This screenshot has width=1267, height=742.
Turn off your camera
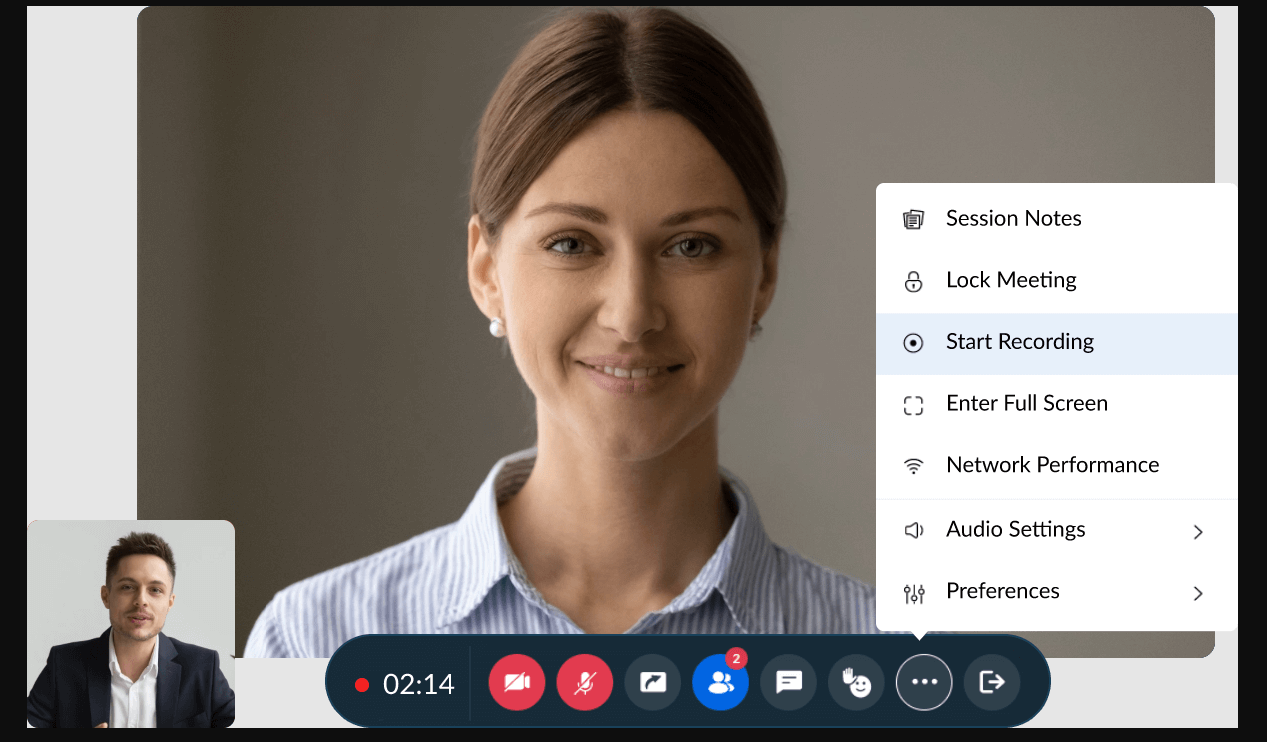point(516,681)
